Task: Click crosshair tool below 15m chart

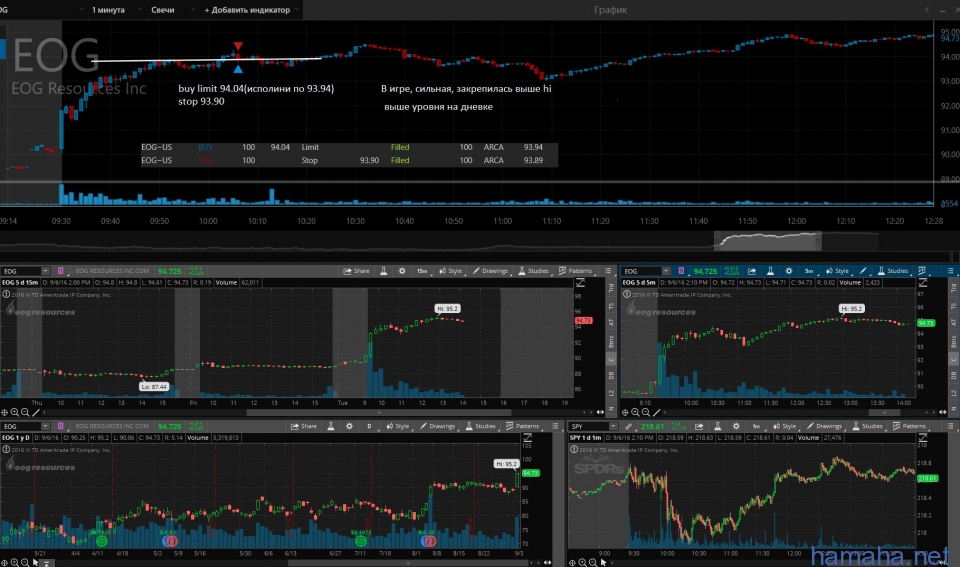Action: (5, 413)
